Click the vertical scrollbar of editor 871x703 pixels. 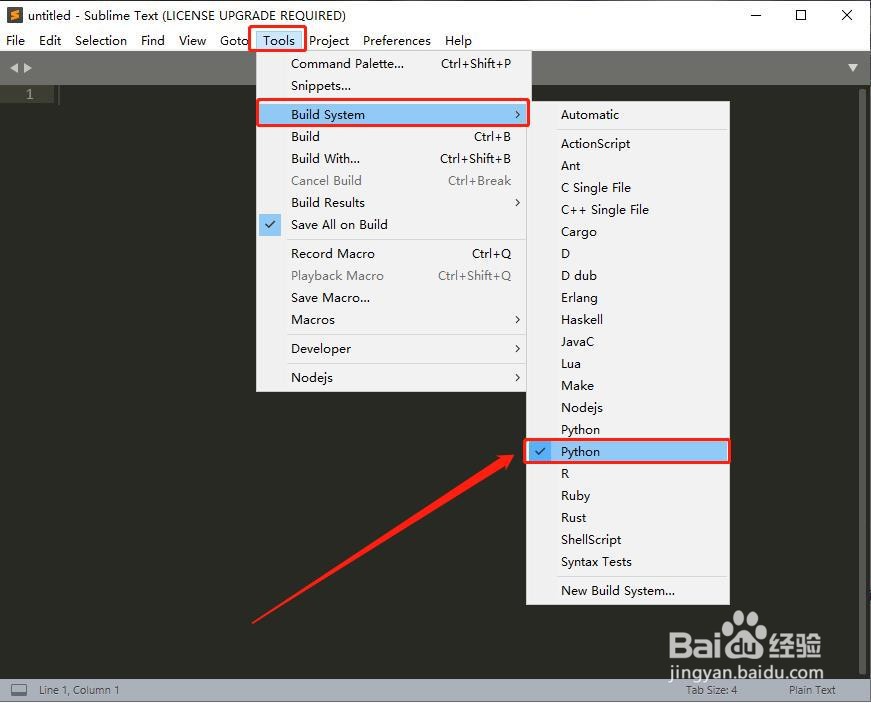tap(863, 383)
